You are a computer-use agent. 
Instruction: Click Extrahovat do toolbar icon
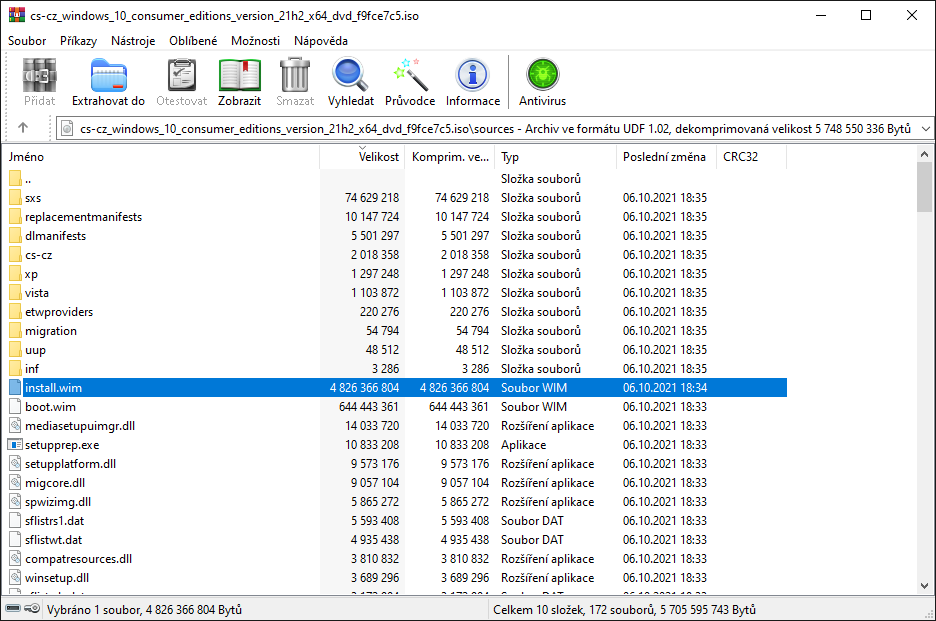pos(108,75)
